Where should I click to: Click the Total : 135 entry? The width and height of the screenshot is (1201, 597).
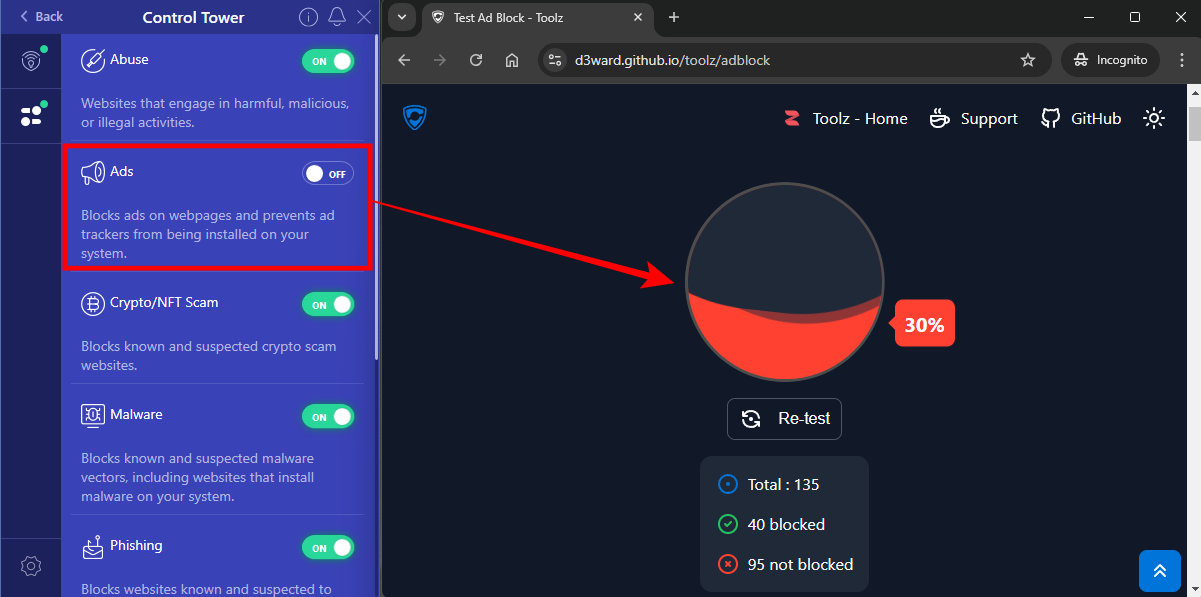(x=768, y=485)
